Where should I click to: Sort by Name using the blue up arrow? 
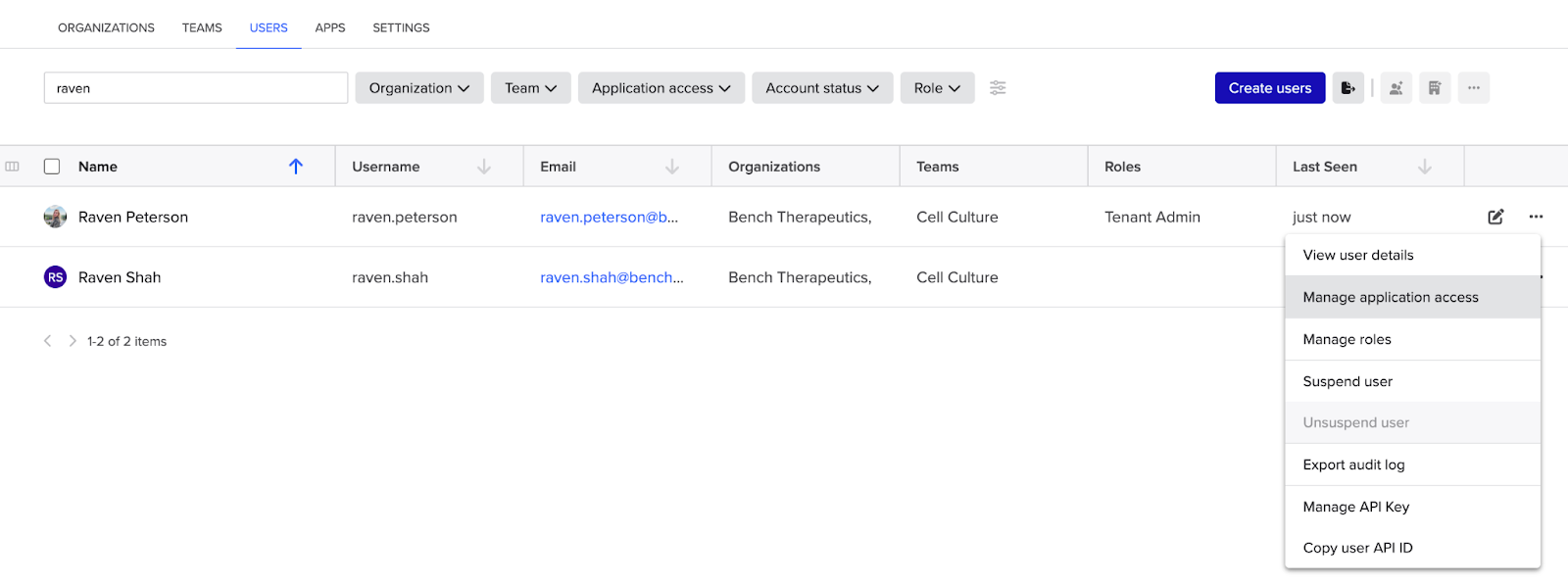pos(296,167)
